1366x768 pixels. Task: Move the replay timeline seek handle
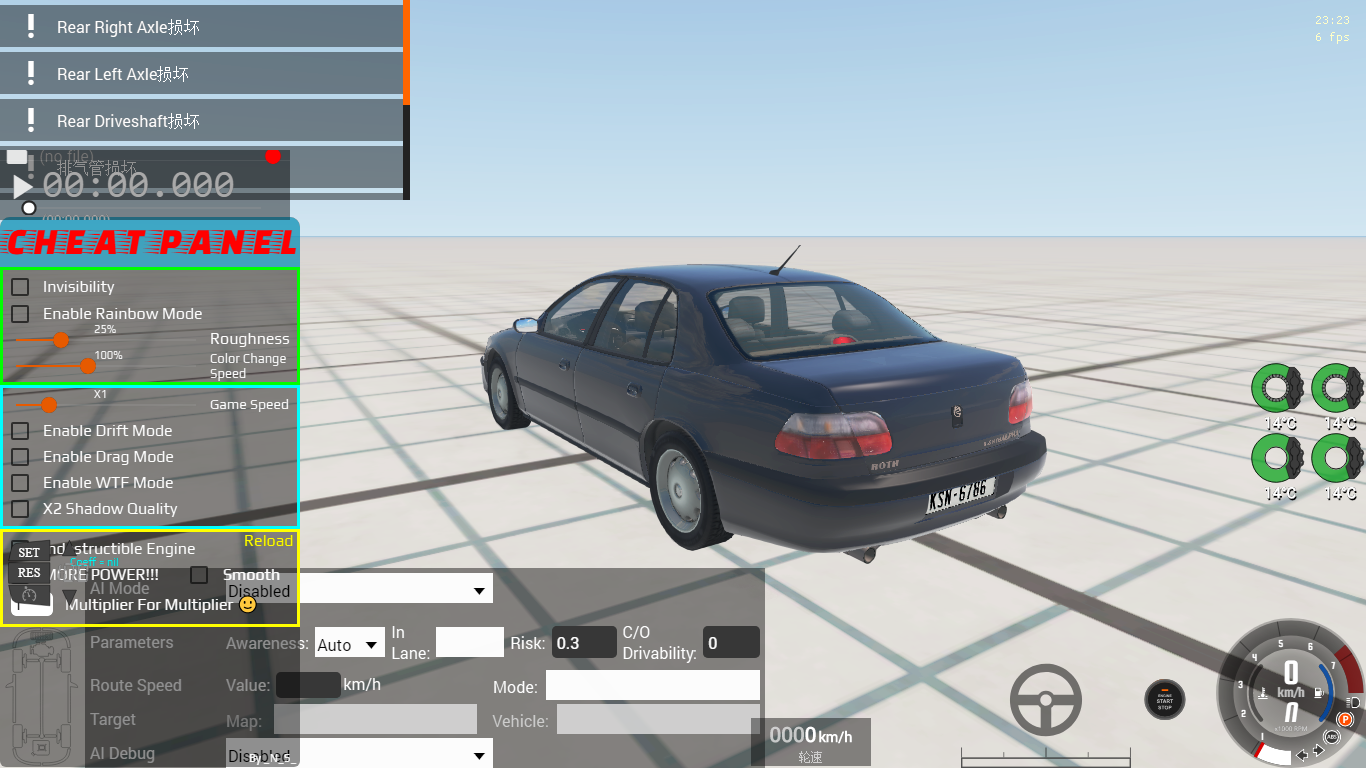tap(29, 208)
